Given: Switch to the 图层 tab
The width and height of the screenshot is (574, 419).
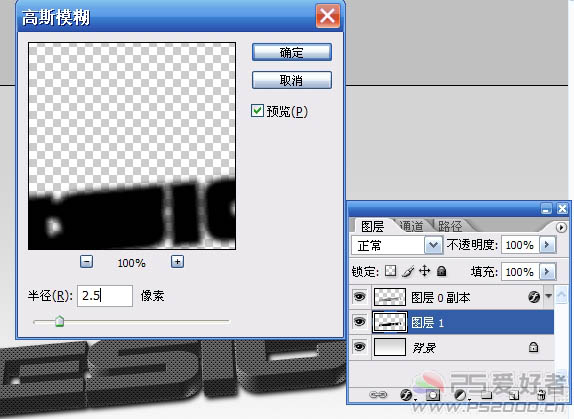Looking at the screenshot, I should click(372, 226).
